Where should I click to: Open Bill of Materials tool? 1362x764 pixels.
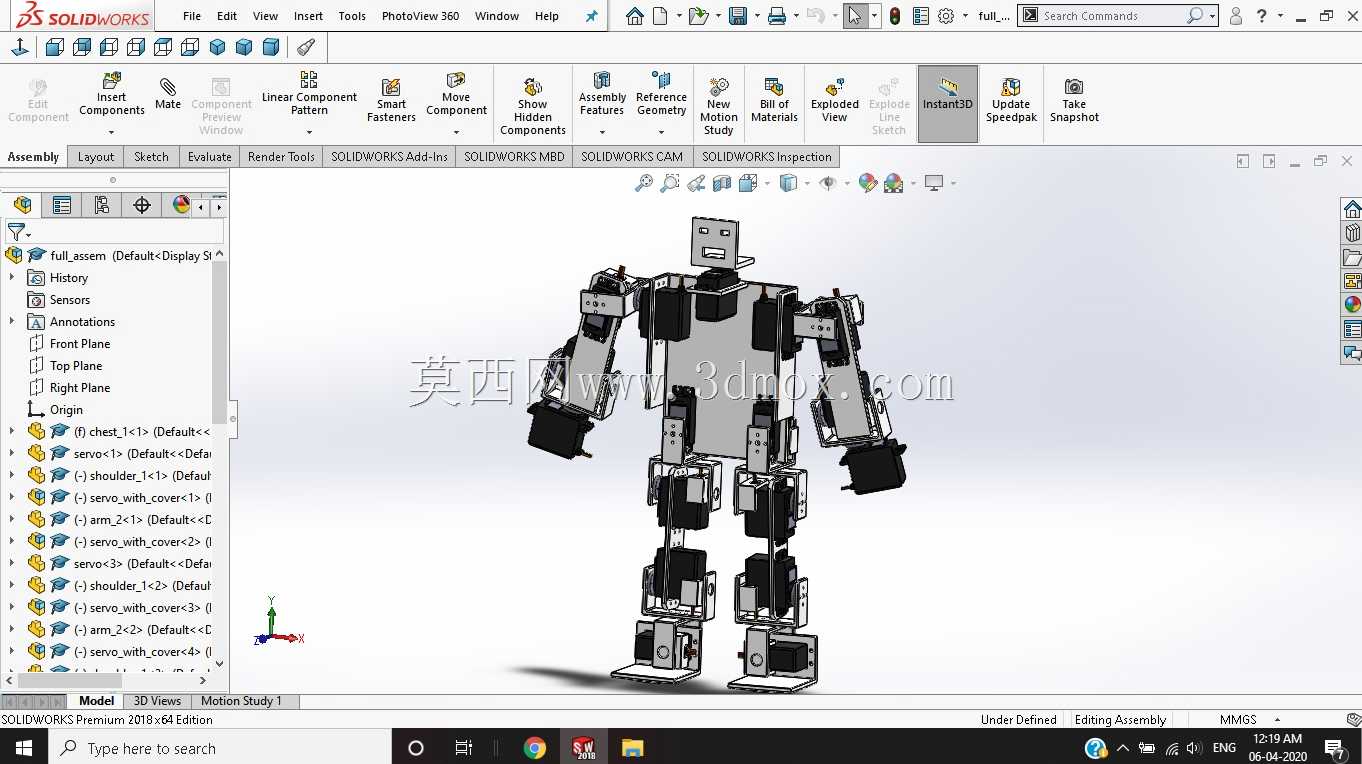tap(774, 100)
